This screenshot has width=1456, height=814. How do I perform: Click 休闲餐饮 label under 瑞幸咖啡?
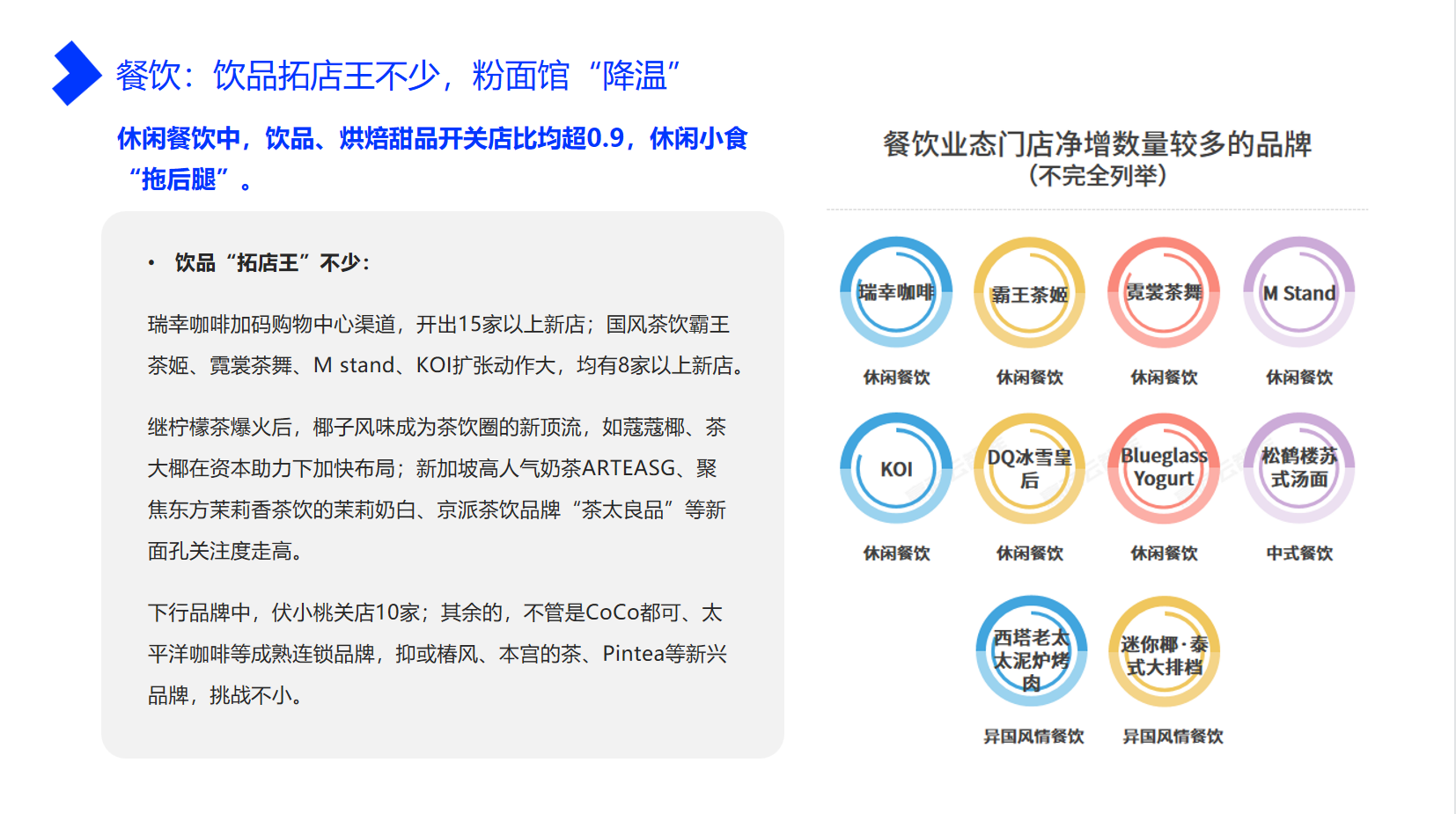pyautogui.click(x=896, y=378)
